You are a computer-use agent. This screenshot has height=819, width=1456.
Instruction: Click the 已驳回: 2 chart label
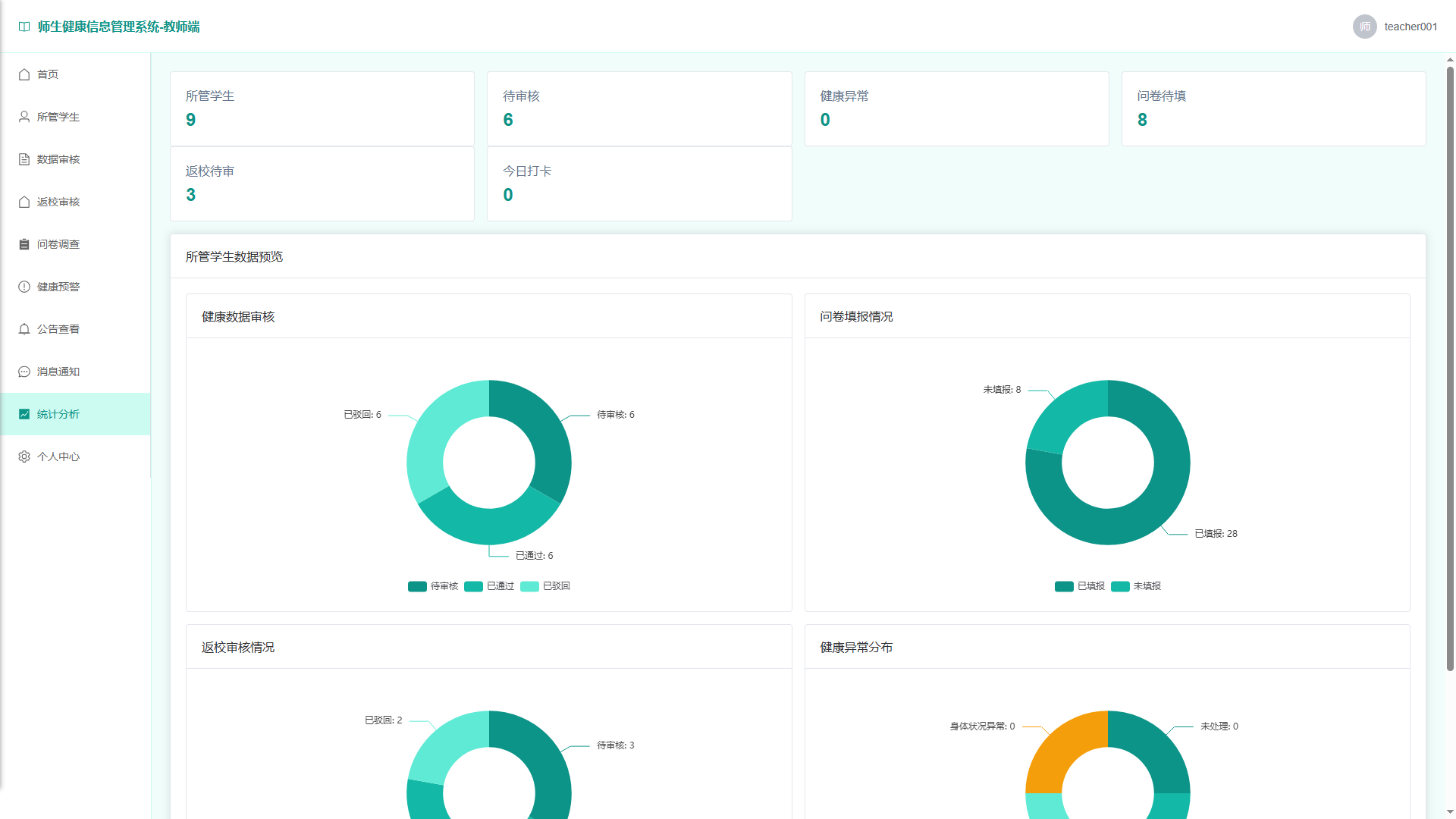(x=383, y=720)
